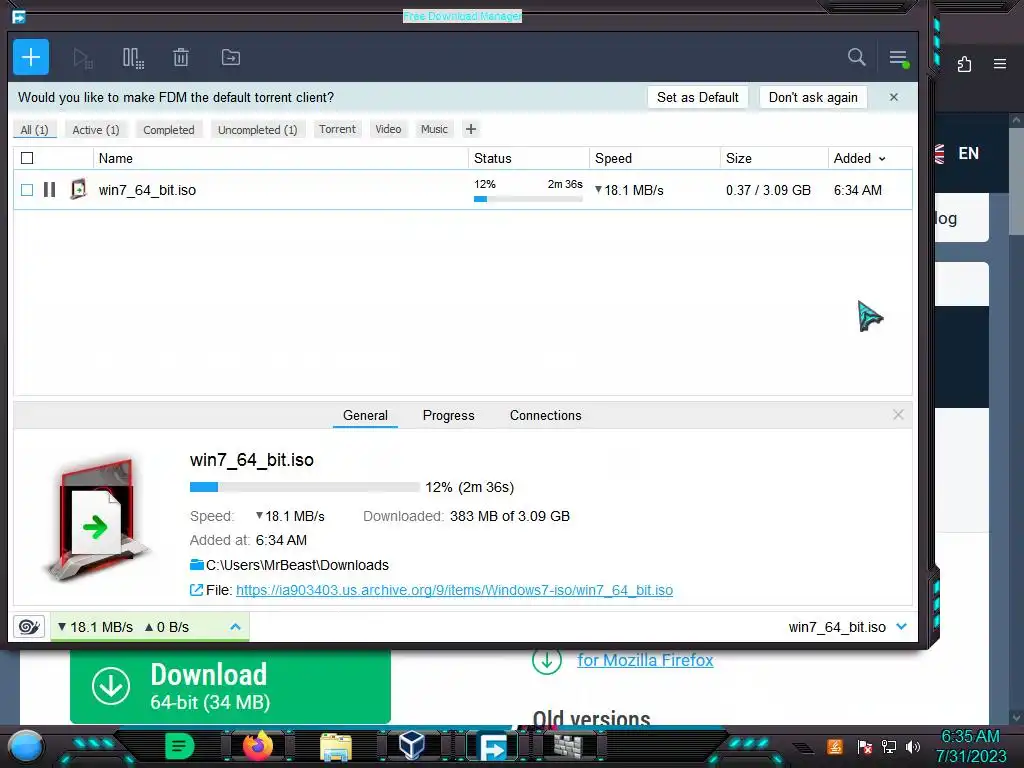Open the Firefox hamburger menu behind FDM
Image resolution: width=1024 pixels, height=768 pixels.
1000,64
